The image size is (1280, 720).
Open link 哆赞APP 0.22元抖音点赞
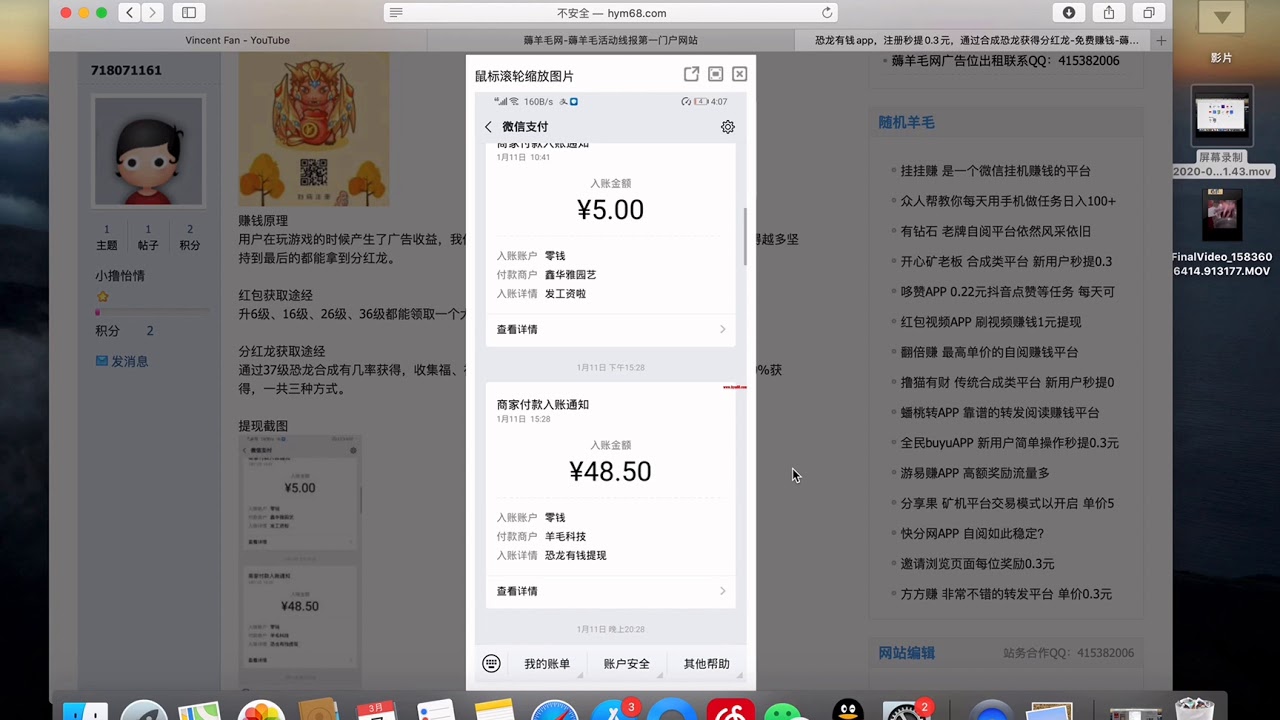click(x=1007, y=292)
